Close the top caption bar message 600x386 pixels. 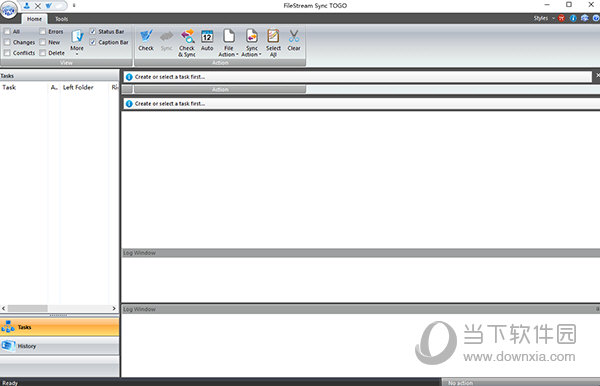point(597,76)
